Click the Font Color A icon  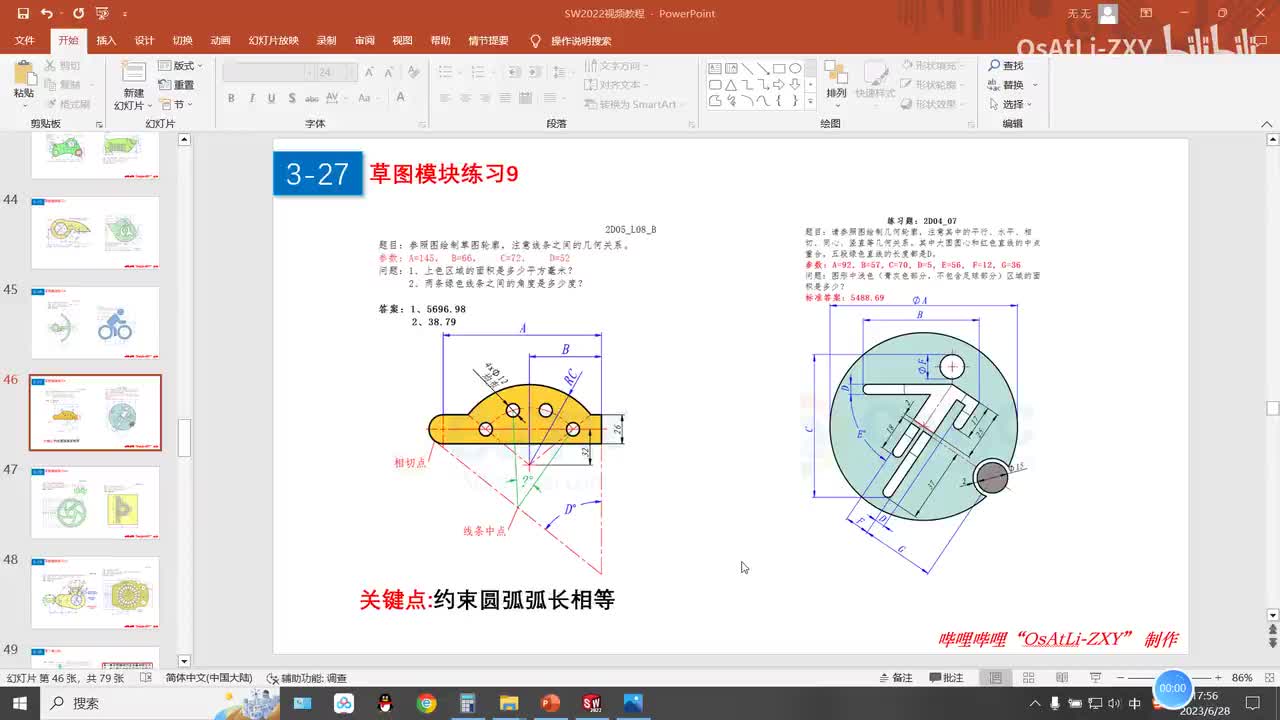tap(401, 98)
